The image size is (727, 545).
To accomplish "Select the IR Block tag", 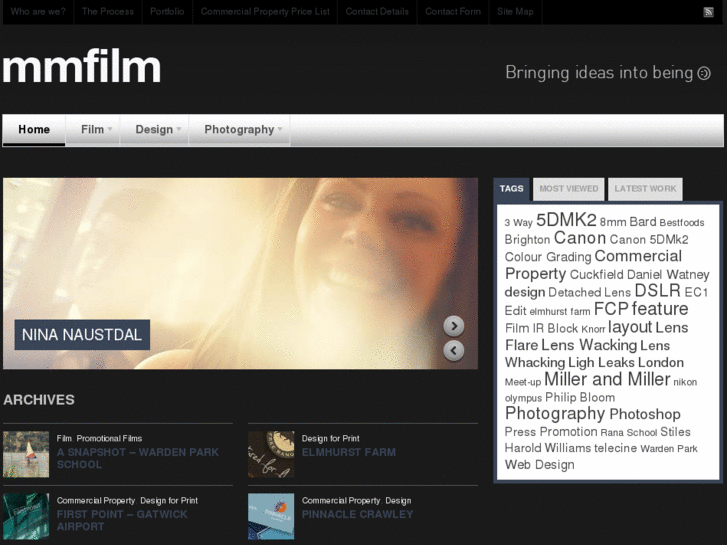I will [x=555, y=328].
